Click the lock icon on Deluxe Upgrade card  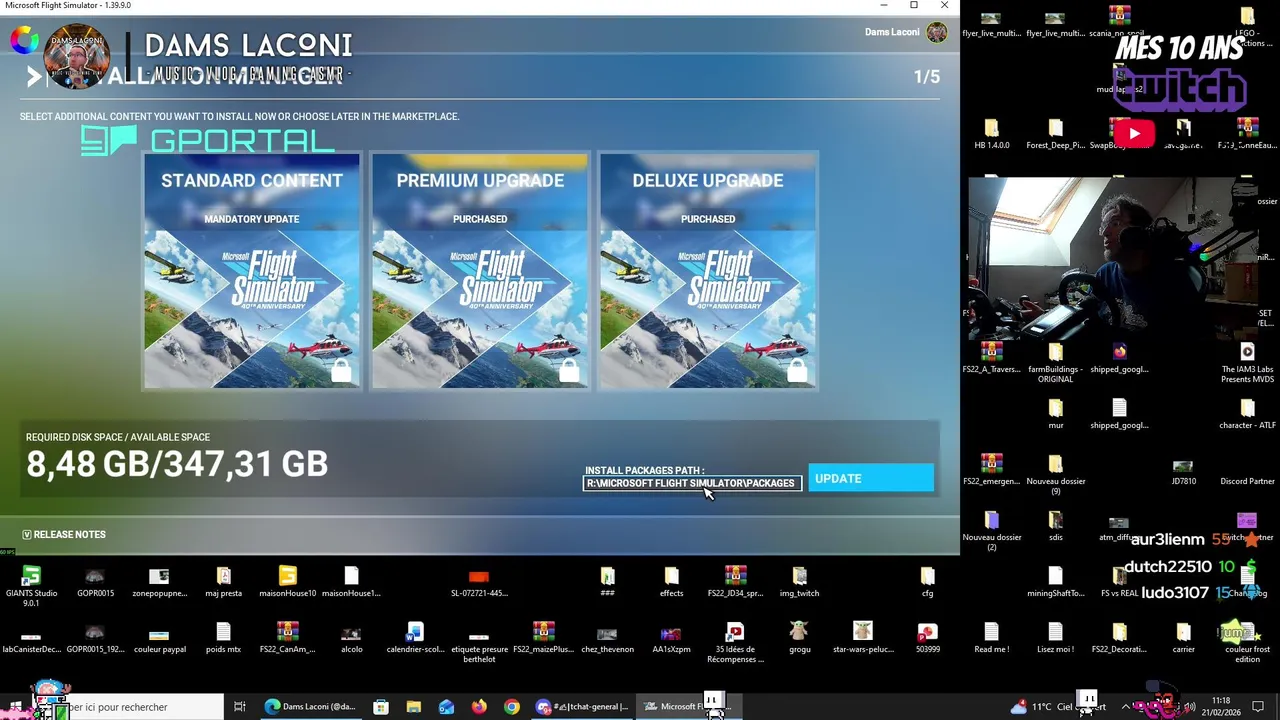click(797, 371)
